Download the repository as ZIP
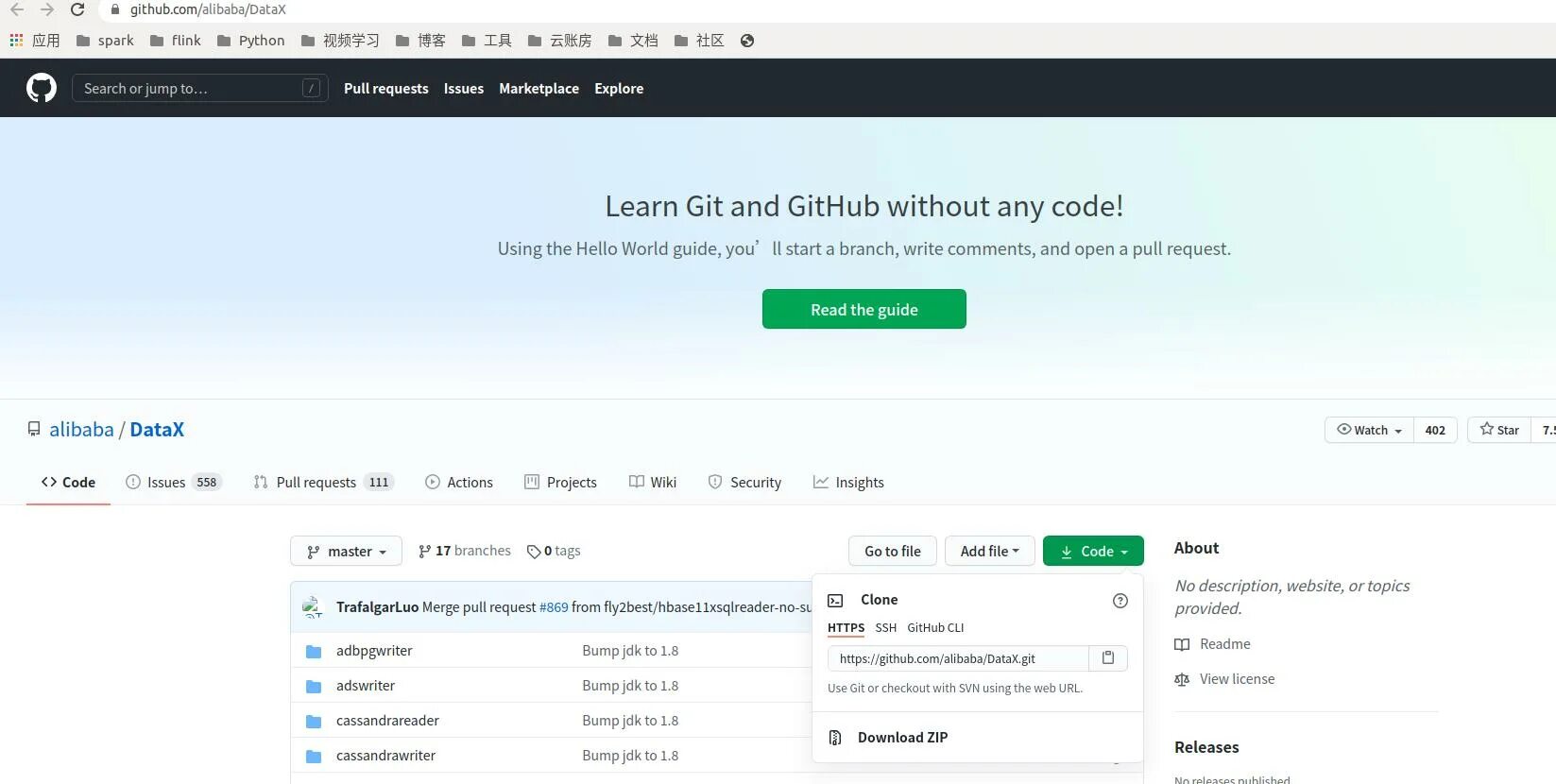This screenshot has width=1556, height=784. [x=902, y=738]
